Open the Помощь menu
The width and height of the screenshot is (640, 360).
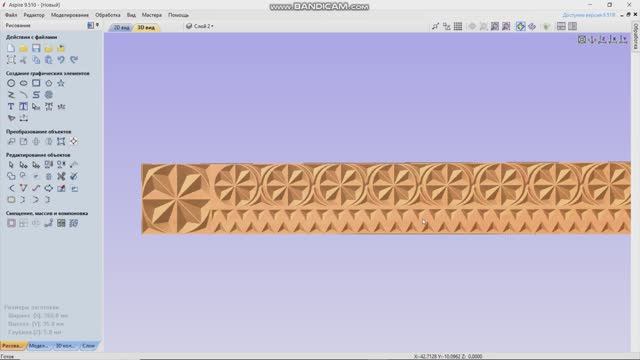point(178,15)
